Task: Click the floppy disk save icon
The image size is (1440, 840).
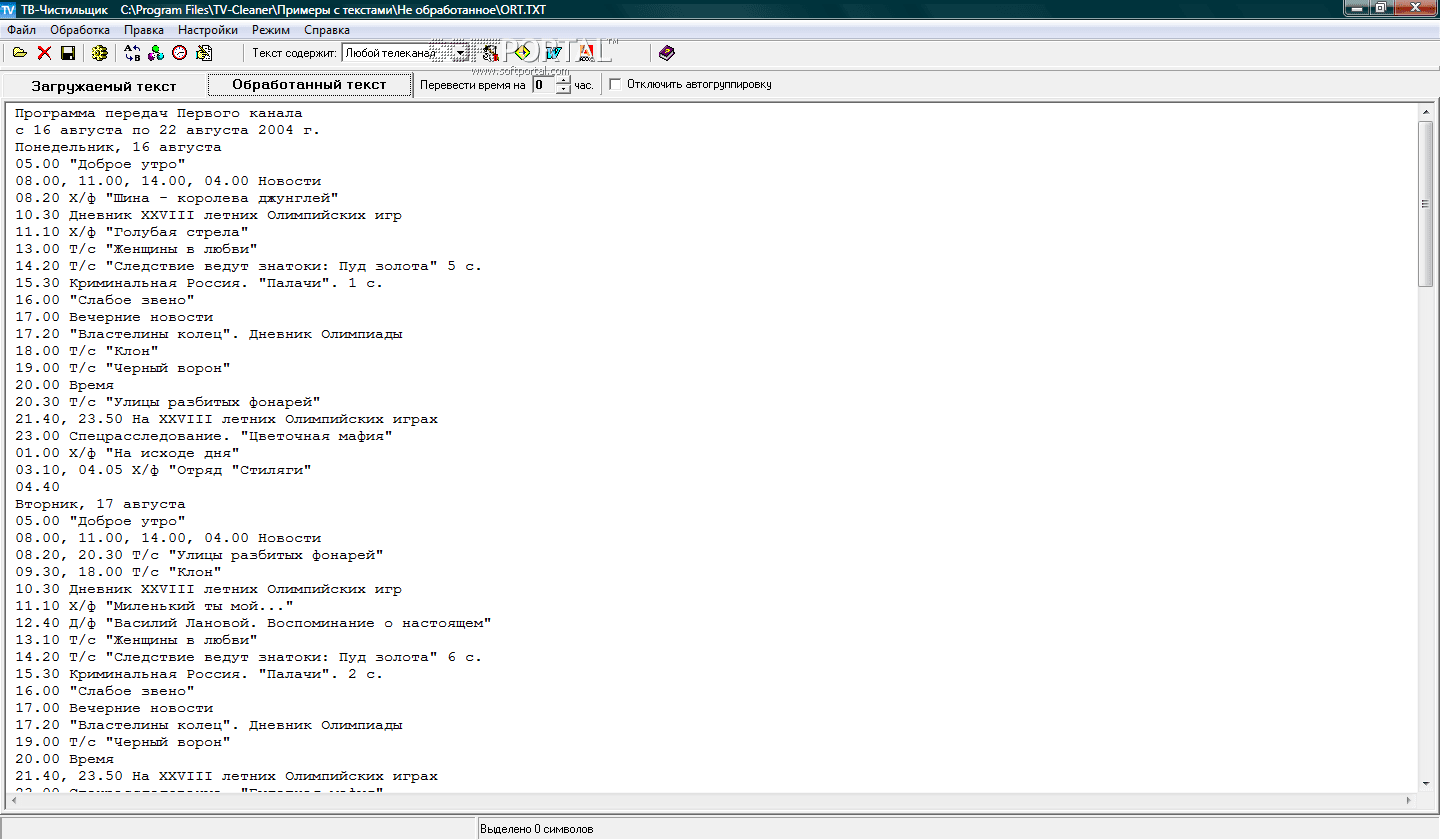Action: pos(68,53)
